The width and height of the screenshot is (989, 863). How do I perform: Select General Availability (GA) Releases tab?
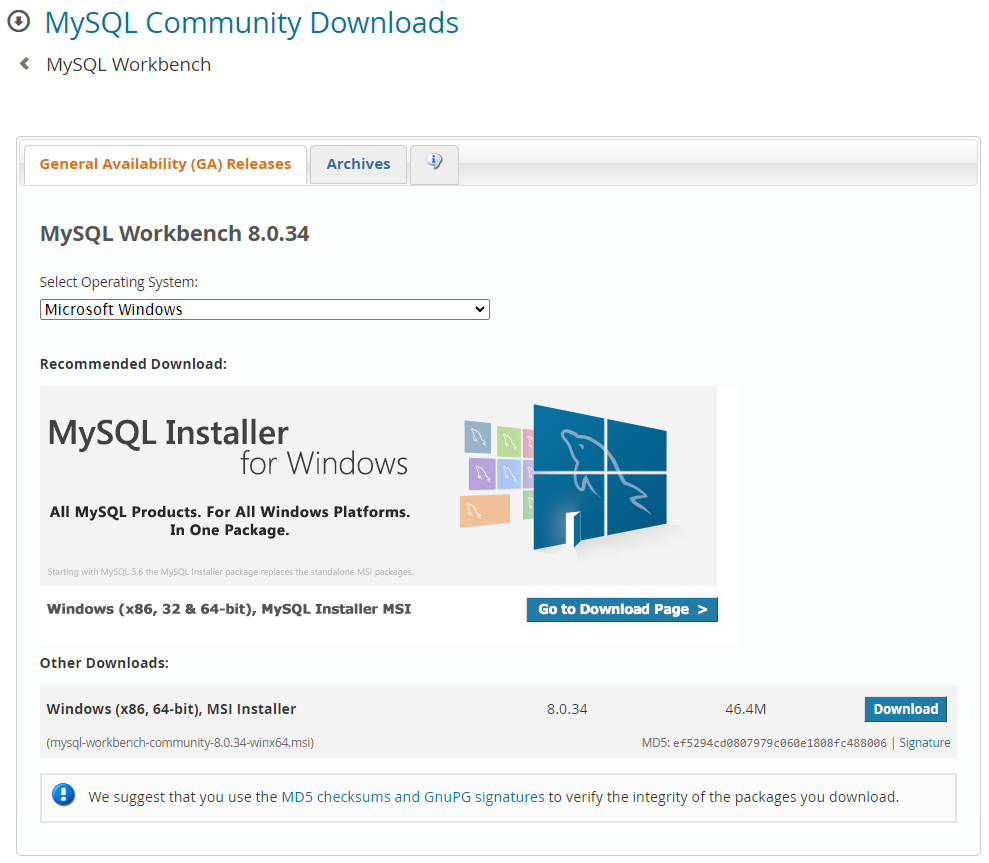tap(165, 164)
